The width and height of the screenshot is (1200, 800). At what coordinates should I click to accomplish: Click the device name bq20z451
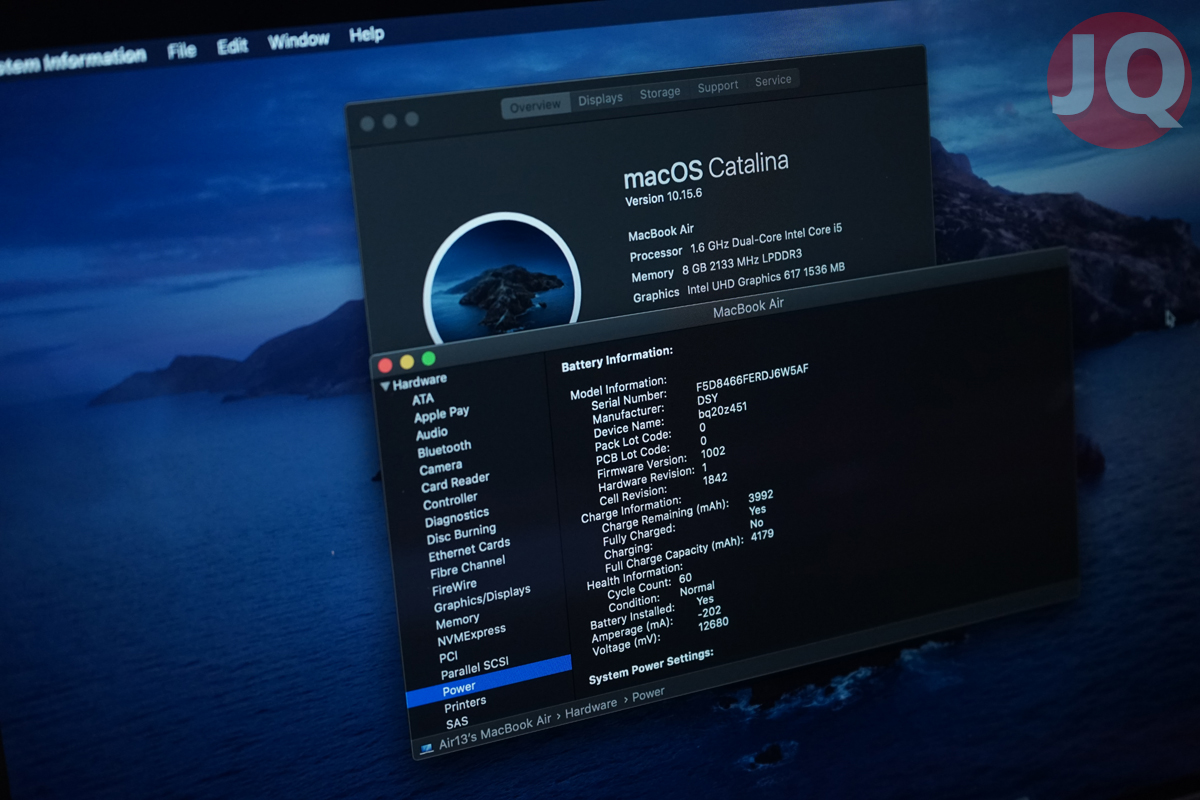(722, 412)
